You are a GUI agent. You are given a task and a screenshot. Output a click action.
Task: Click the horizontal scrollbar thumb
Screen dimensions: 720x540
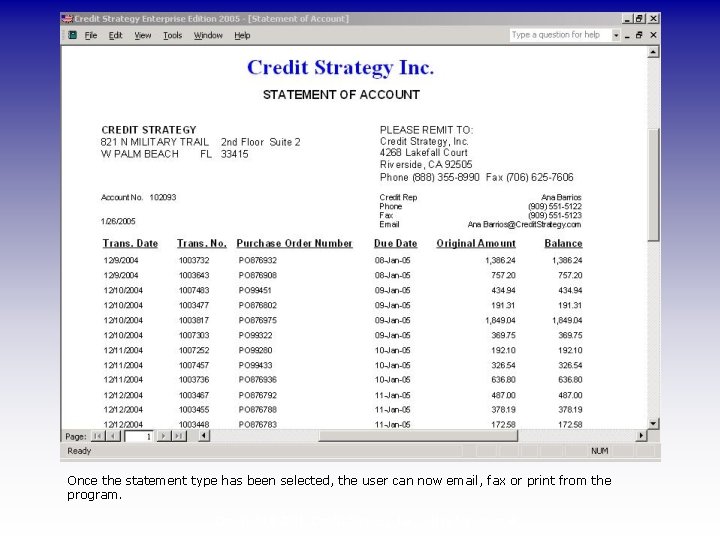tap(418, 436)
